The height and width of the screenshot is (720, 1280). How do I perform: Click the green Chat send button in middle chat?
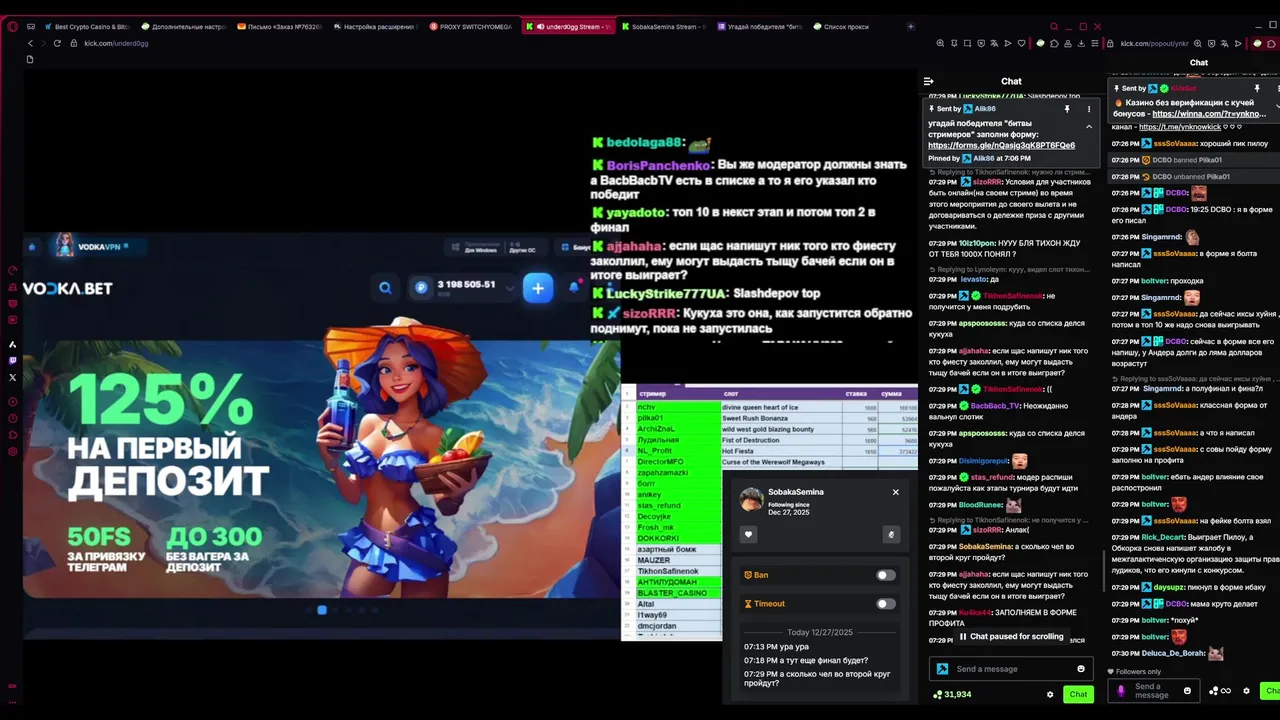point(1078,694)
